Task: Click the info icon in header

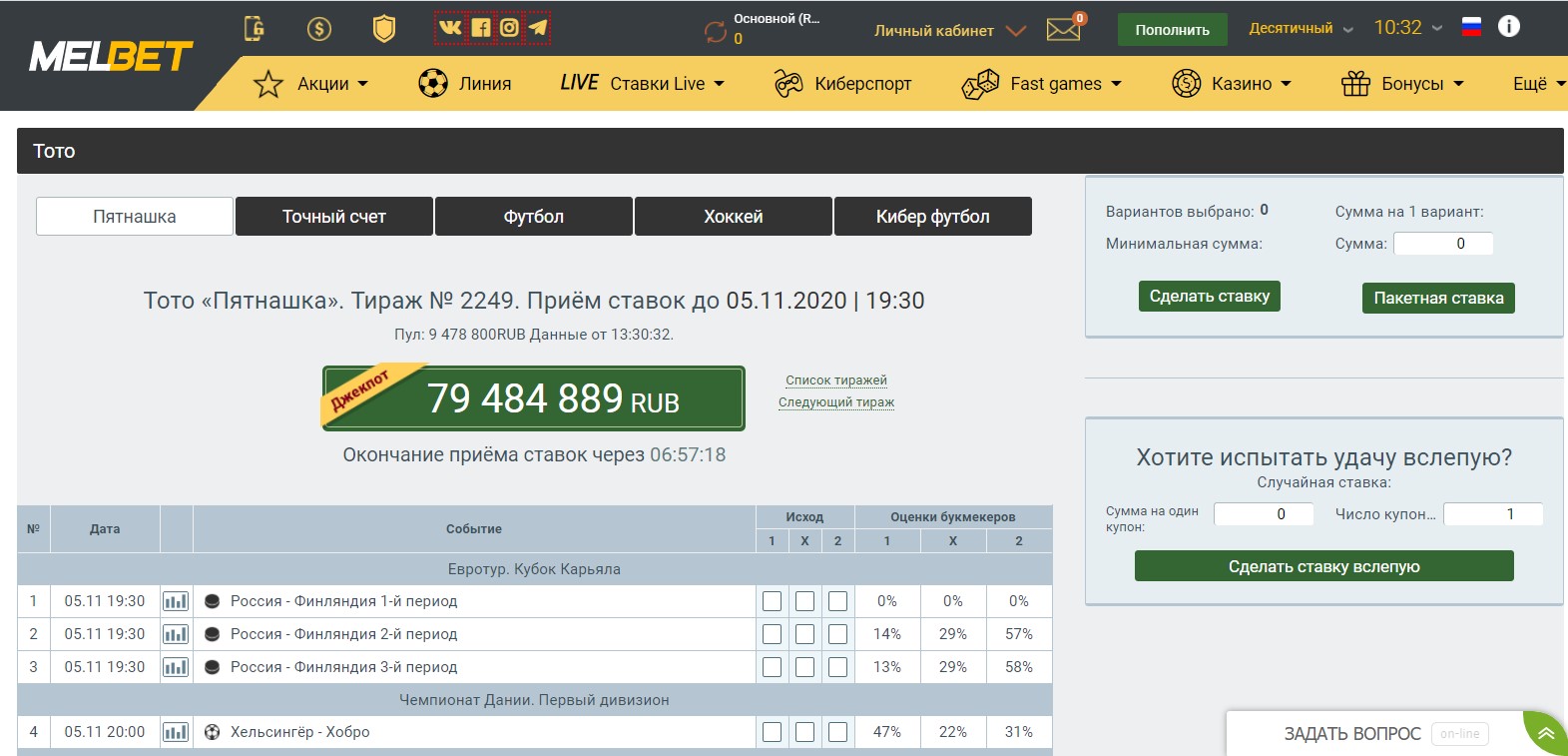Action: tap(1509, 26)
